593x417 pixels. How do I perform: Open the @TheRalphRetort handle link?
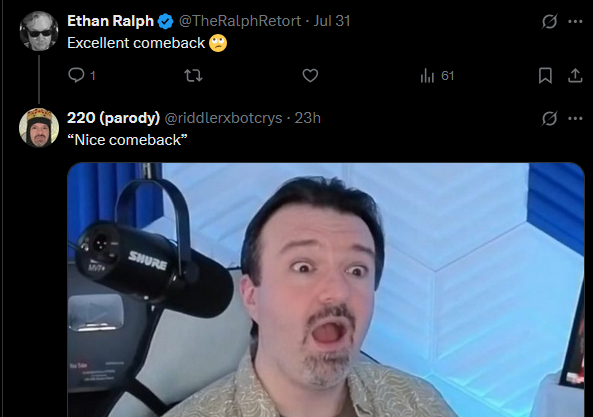pyautogui.click(x=240, y=21)
